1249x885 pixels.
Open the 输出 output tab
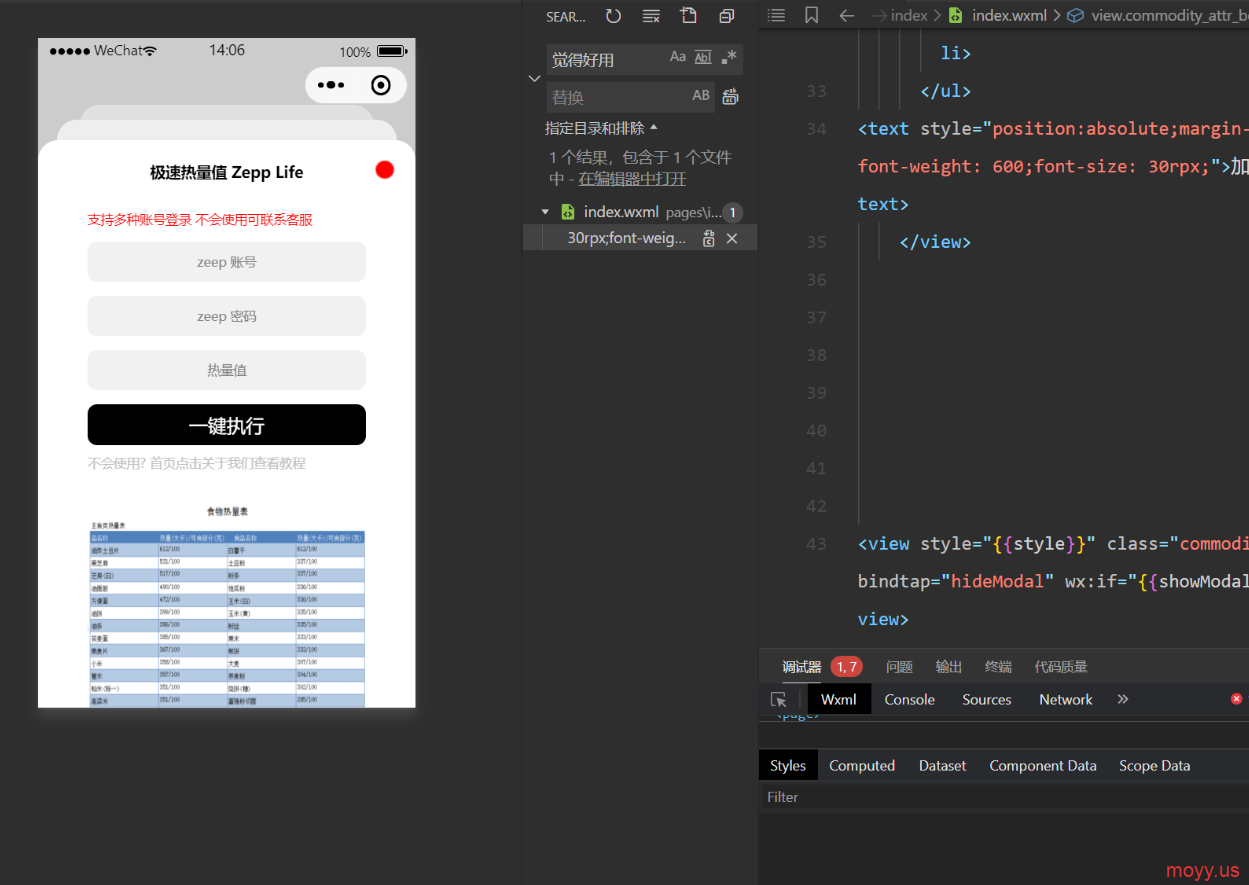pyautogui.click(x=949, y=666)
